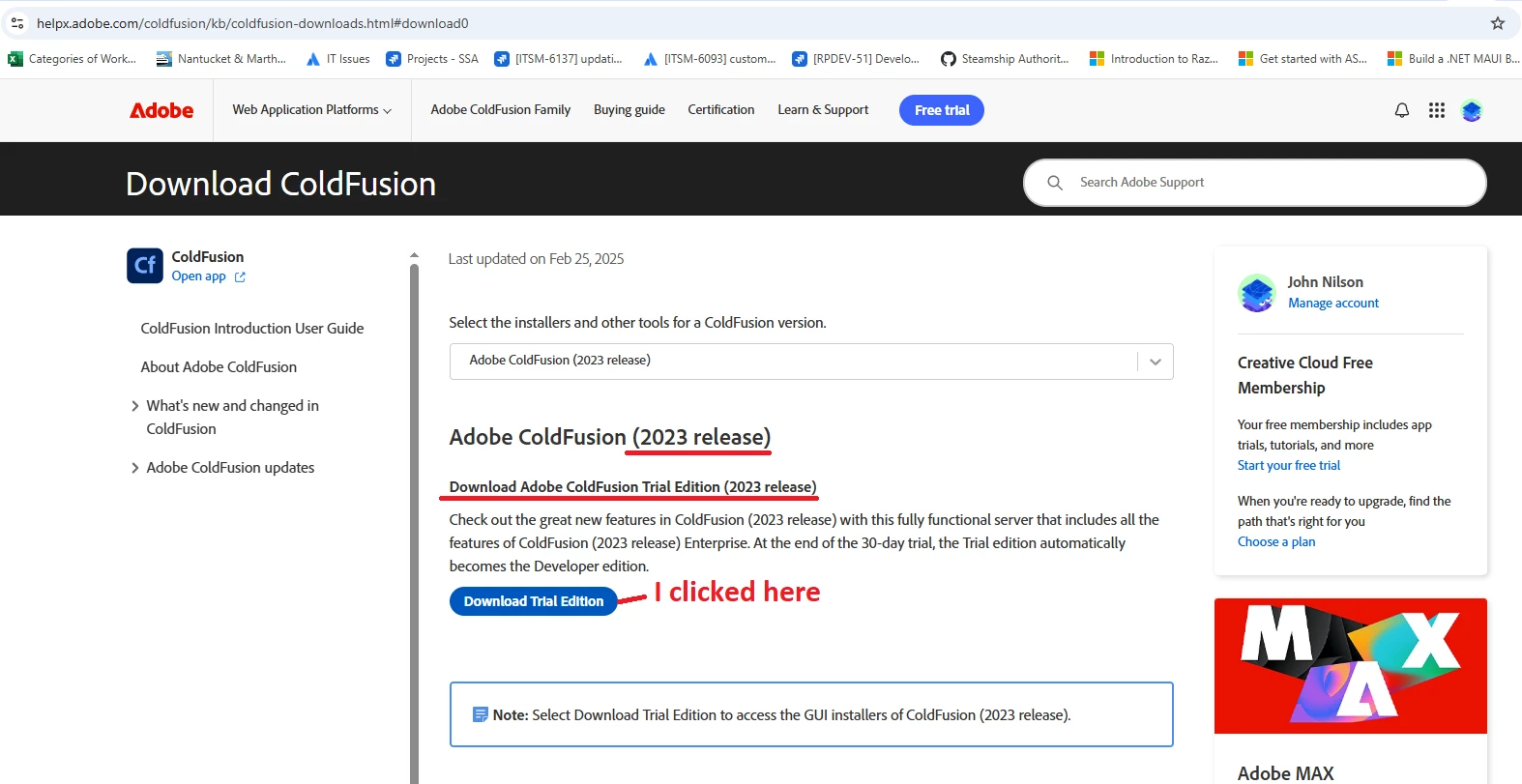
Task: Expand Web Application Platforms menu
Action: pos(311,110)
